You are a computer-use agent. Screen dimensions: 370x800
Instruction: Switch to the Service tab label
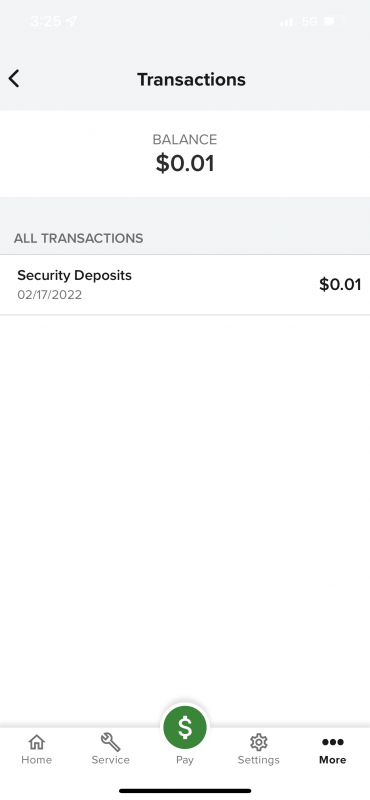point(110,760)
